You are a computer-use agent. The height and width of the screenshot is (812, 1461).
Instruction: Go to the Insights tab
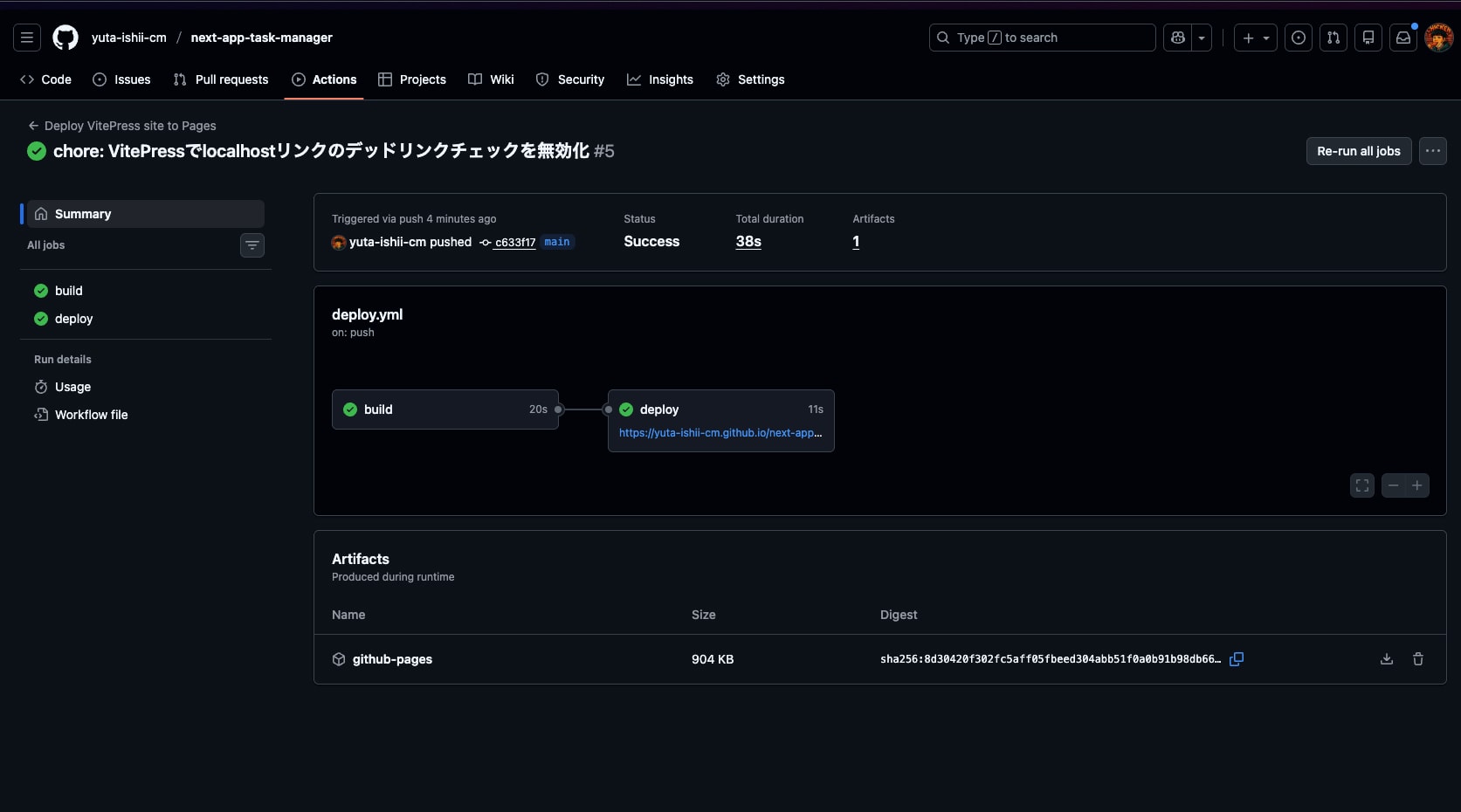tap(660, 79)
